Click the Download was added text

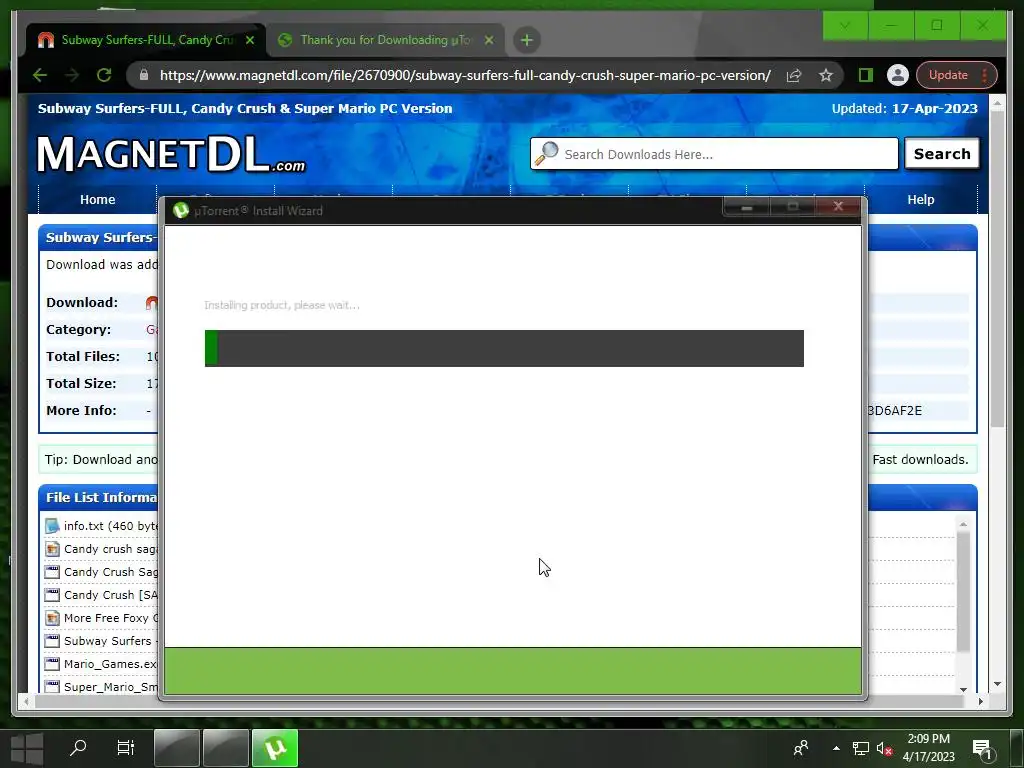click(102, 264)
